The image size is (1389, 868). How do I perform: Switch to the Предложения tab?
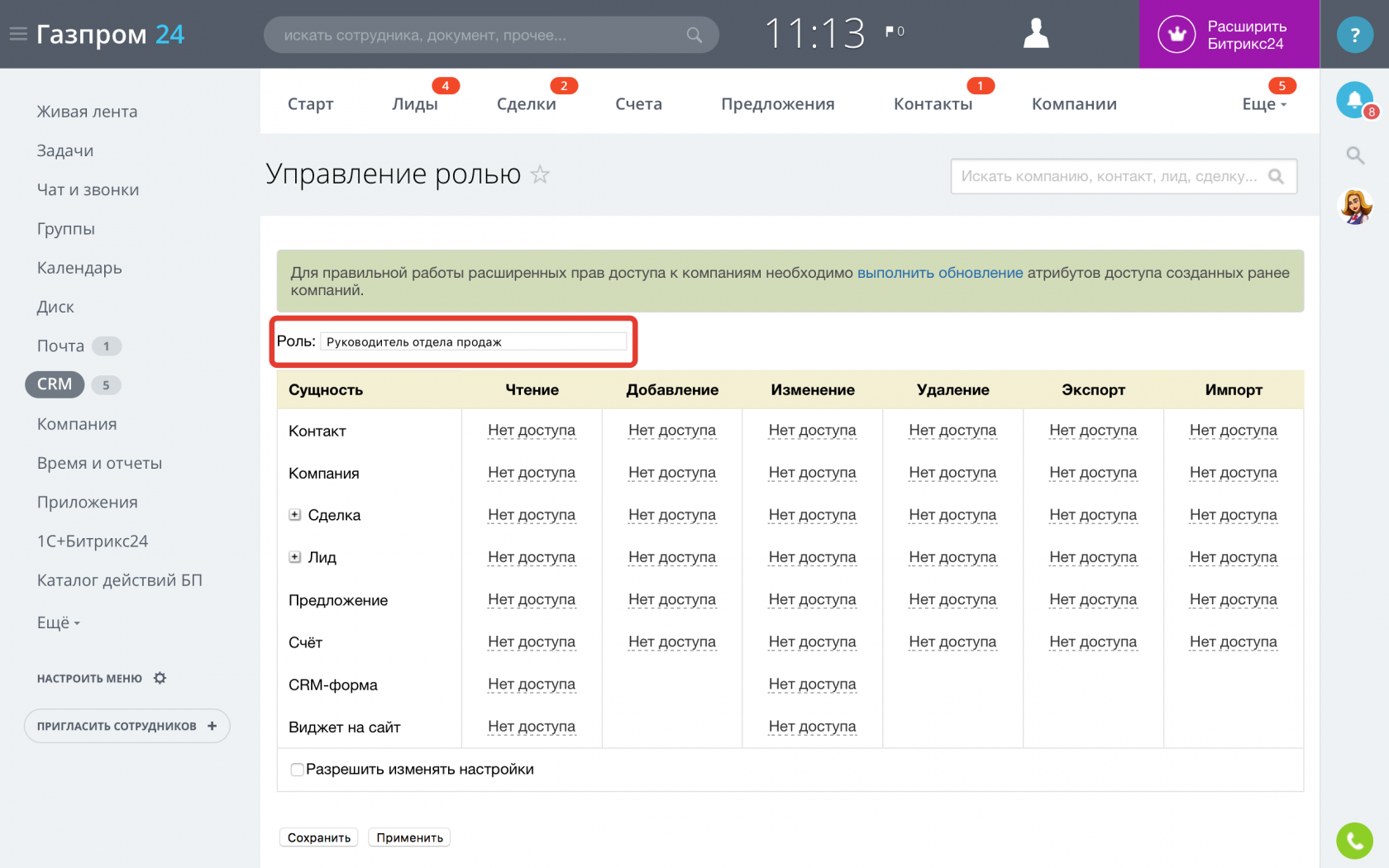pos(778,104)
